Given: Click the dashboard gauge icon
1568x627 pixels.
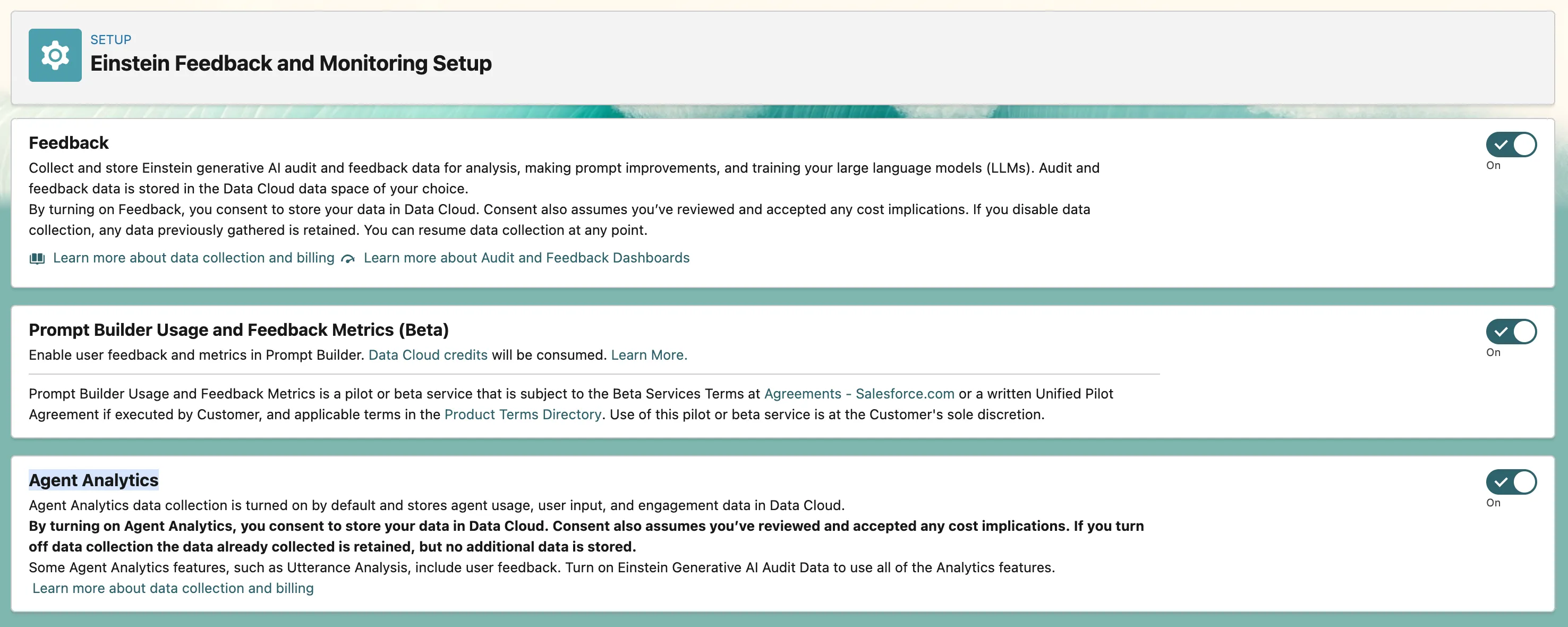Looking at the screenshot, I should (347, 259).
